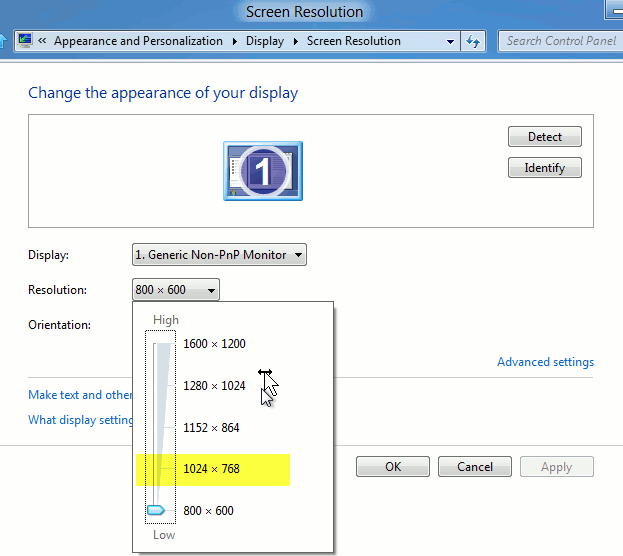Go to Appearance and Personalization breadcrumb
Screen dimensions: 623x556
pyautogui.click(x=138, y=41)
